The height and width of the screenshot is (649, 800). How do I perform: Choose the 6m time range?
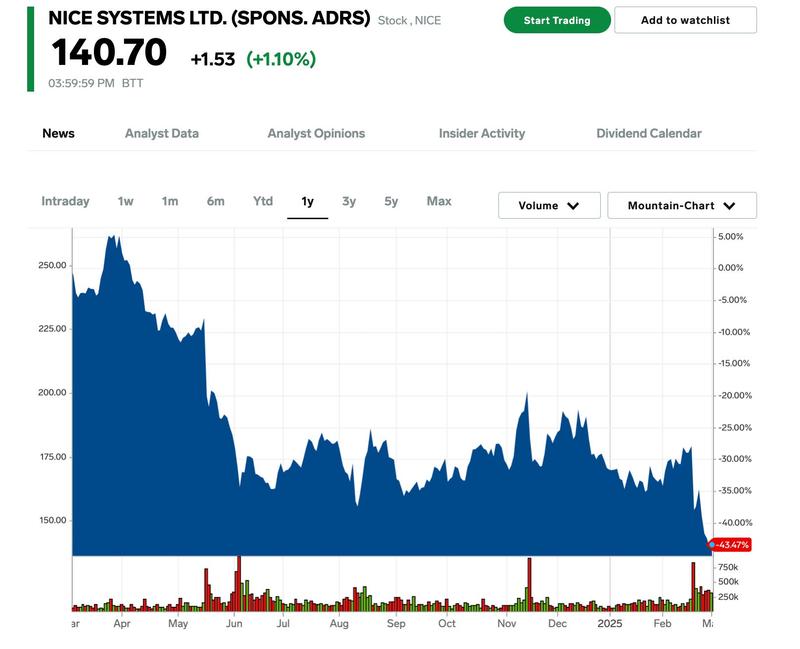[x=216, y=201]
